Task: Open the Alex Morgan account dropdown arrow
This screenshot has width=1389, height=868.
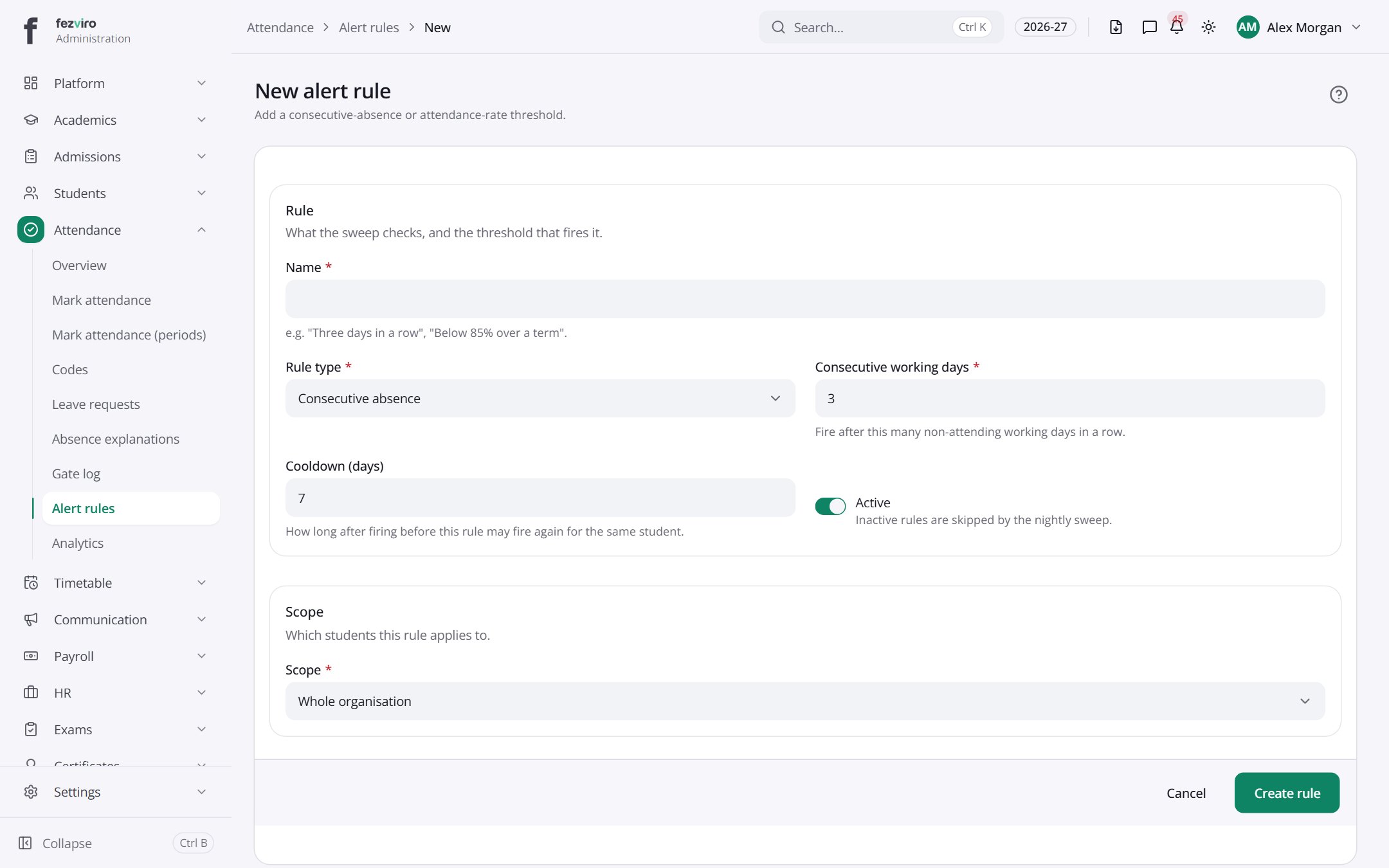Action: (1356, 27)
